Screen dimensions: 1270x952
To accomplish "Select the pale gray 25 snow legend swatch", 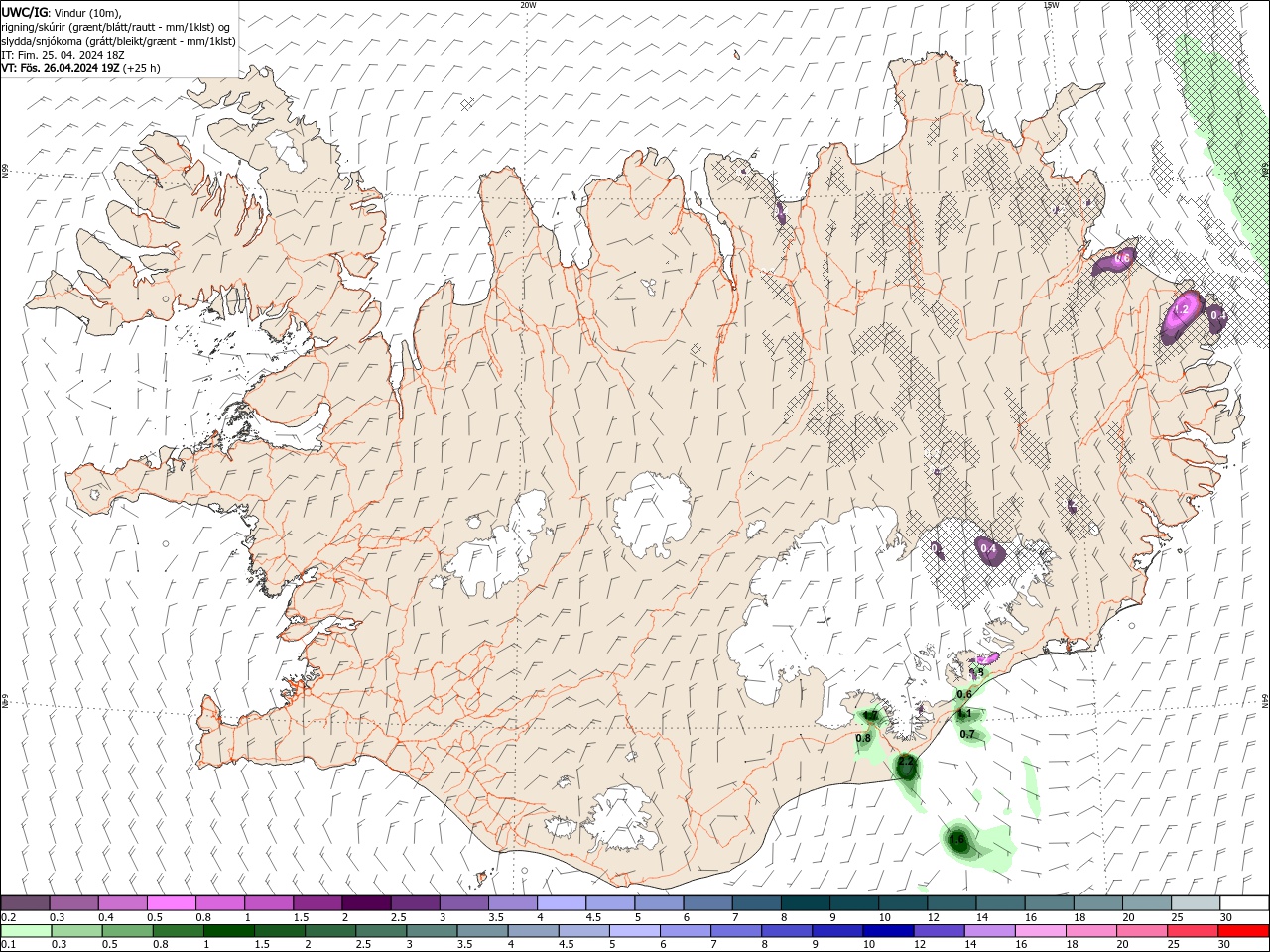I will pyautogui.click(x=1195, y=903).
